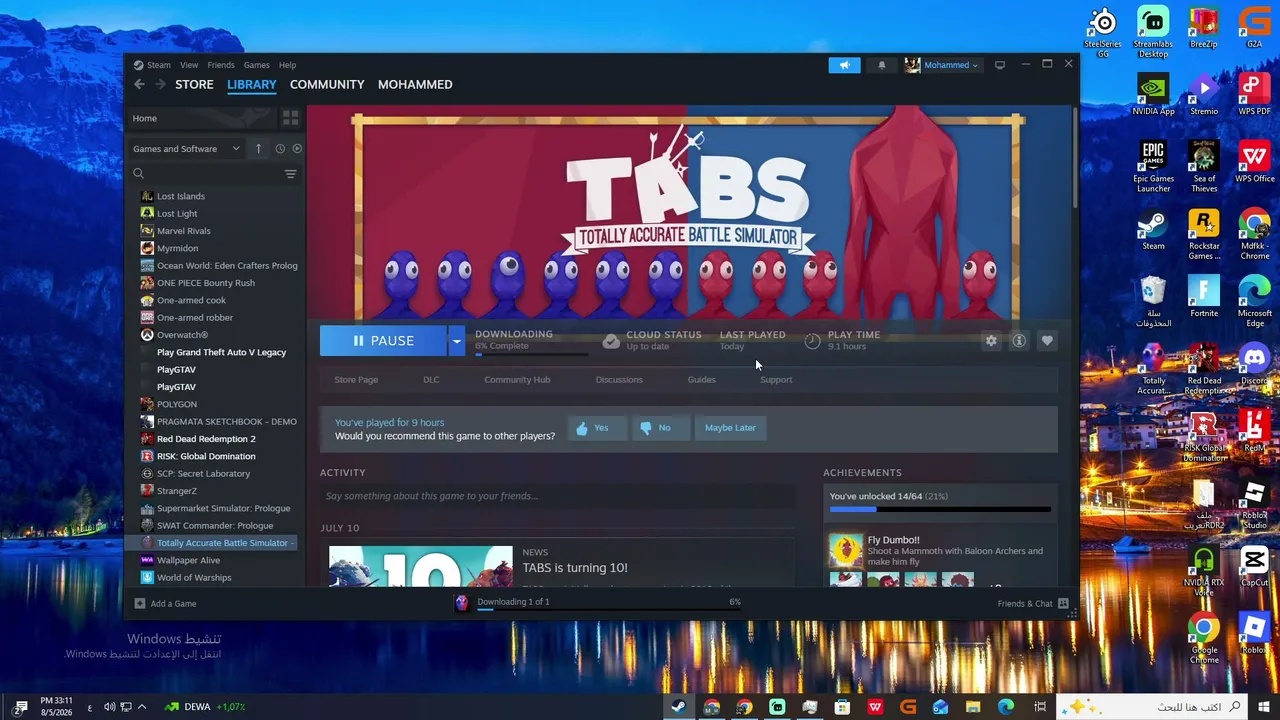Click the Steam icon in the taskbar
This screenshot has width=1280, height=720.
coord(678,707)
